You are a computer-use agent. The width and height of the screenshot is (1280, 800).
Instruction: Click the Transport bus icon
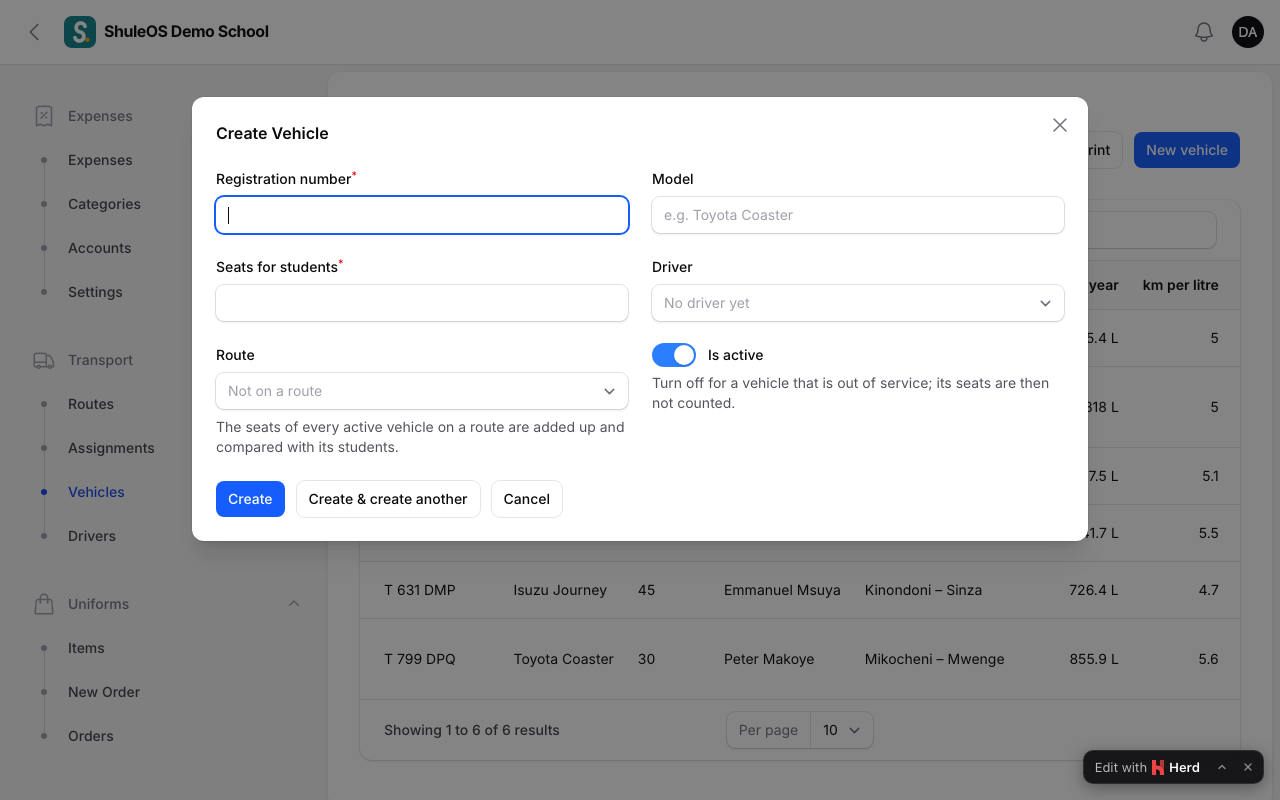coord(44,360)
